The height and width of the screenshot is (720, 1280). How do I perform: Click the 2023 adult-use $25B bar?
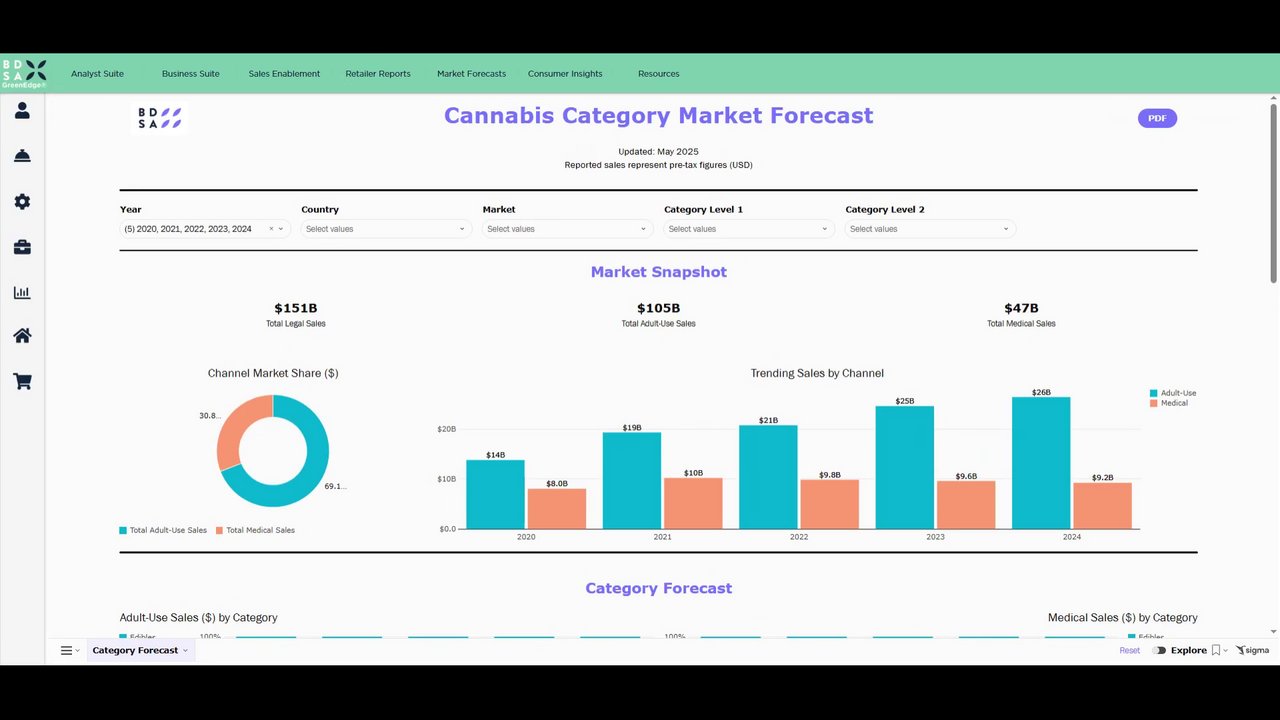pyautogui.click(x=905, y=467)
